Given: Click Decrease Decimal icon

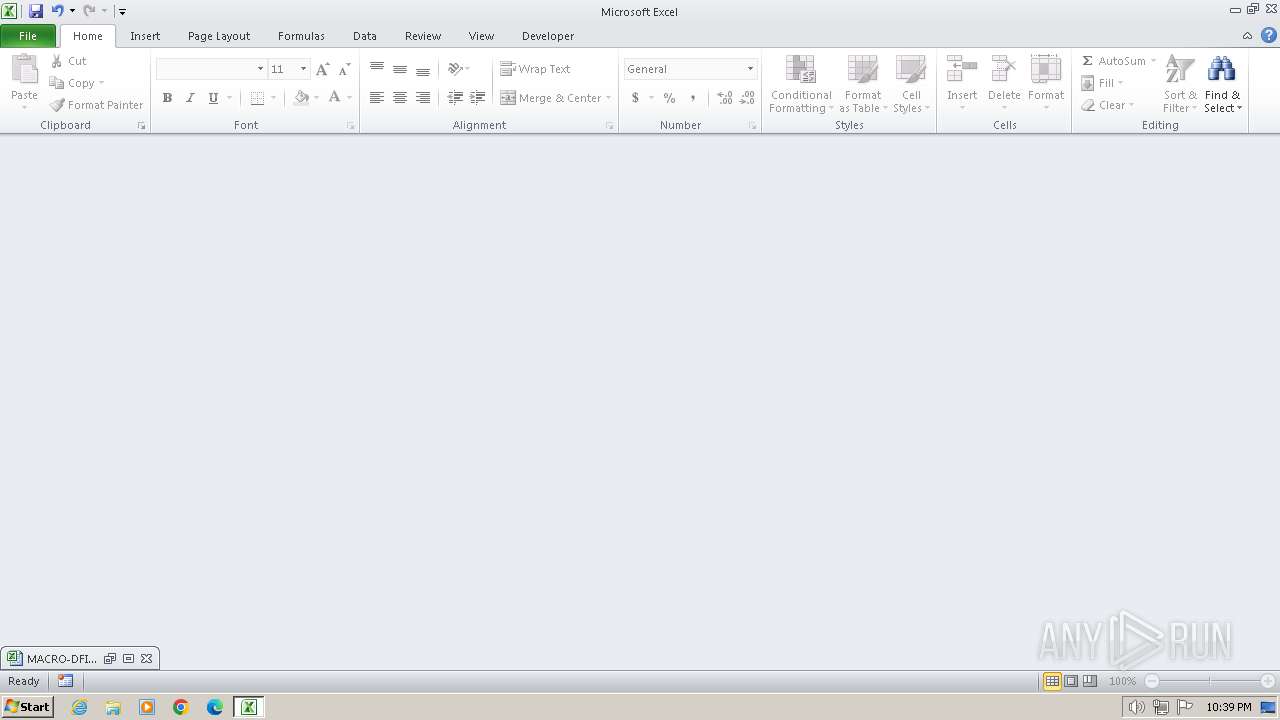Looking at the screenshot, I should [x=747, y=98].
